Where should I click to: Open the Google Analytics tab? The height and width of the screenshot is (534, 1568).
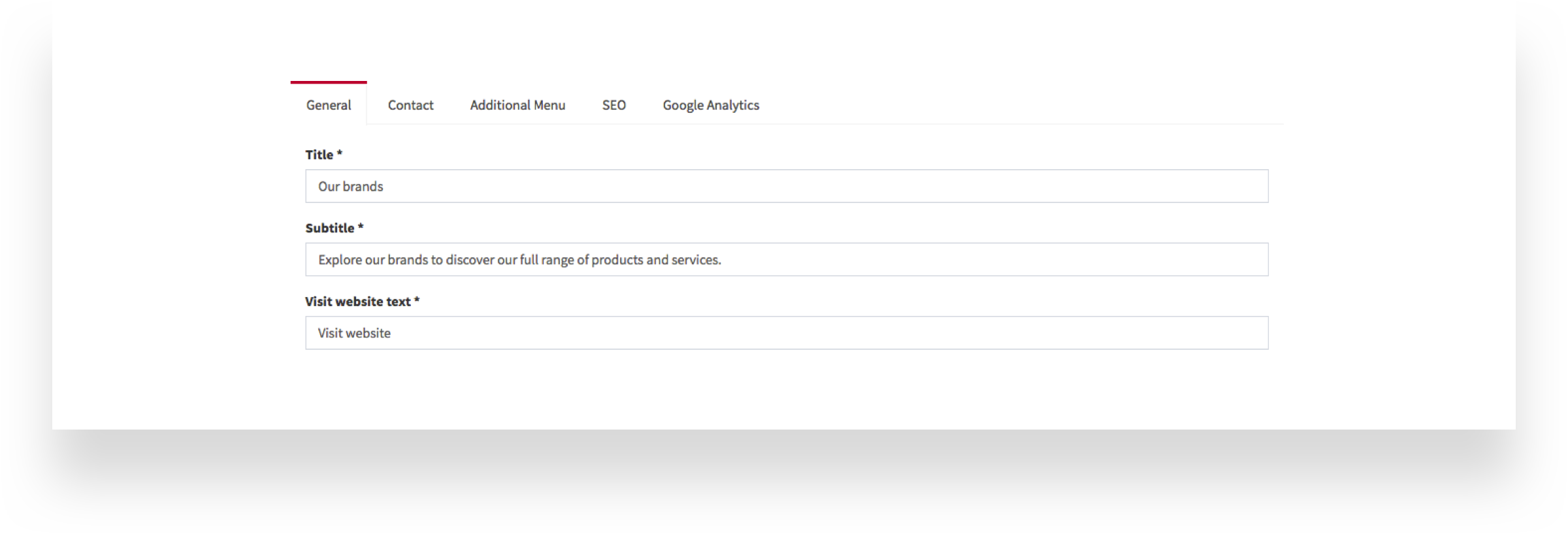point(711,105)
